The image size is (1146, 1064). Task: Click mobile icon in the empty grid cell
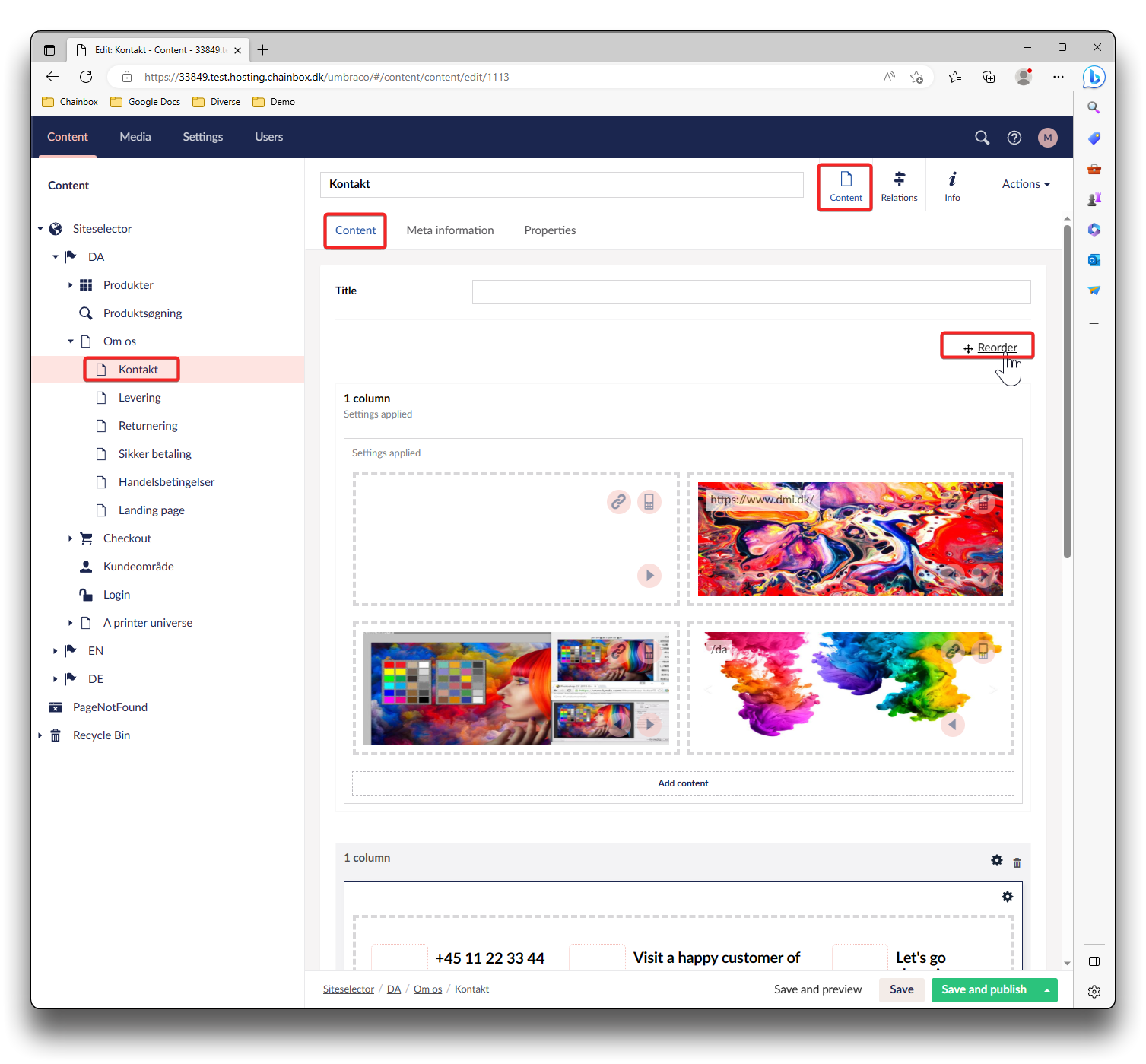(649, 502)
